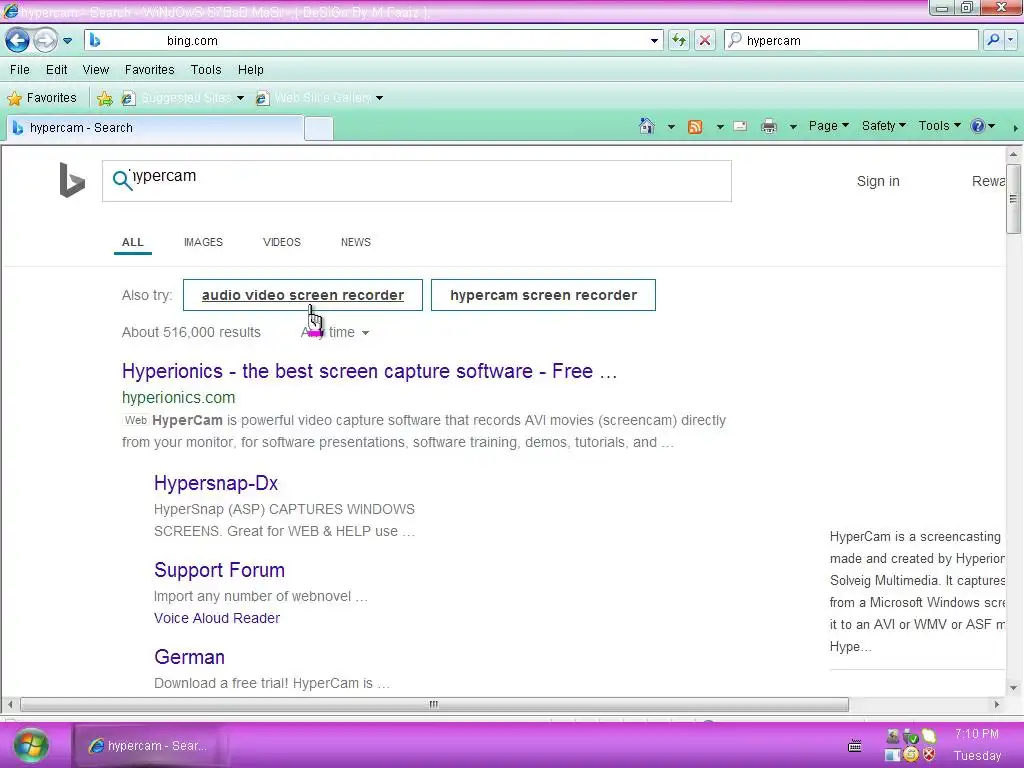Viewport: 1024px width, 768px height.
Task: Click the toolbar search box with hypercam
Action: [851, 40]
